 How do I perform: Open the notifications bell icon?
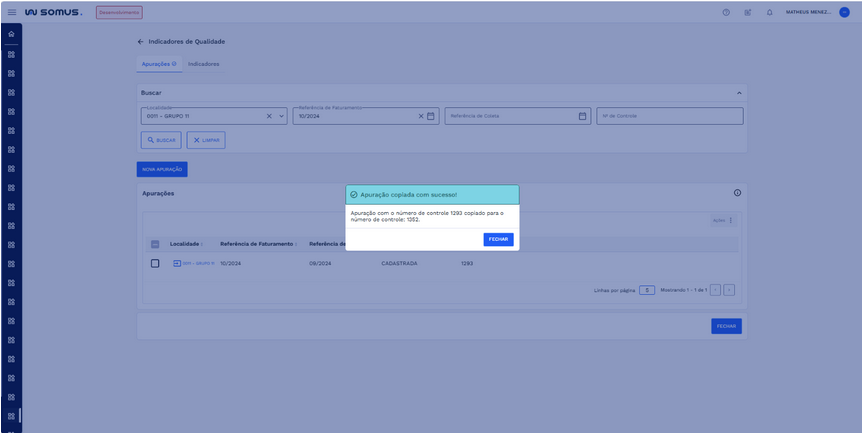pyautogui.click(x=769, y=12)
